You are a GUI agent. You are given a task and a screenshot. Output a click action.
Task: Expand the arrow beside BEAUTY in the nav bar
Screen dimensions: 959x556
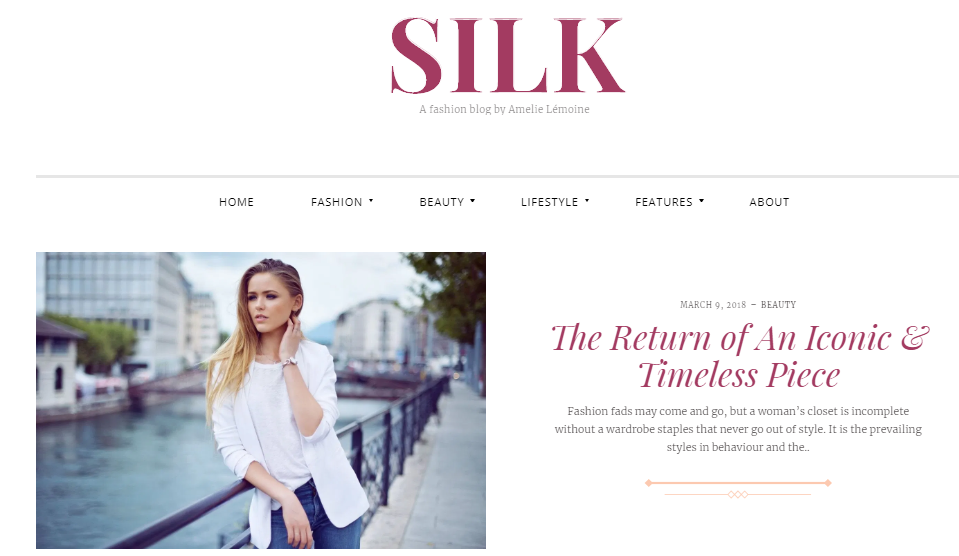(x=473, y=201)
